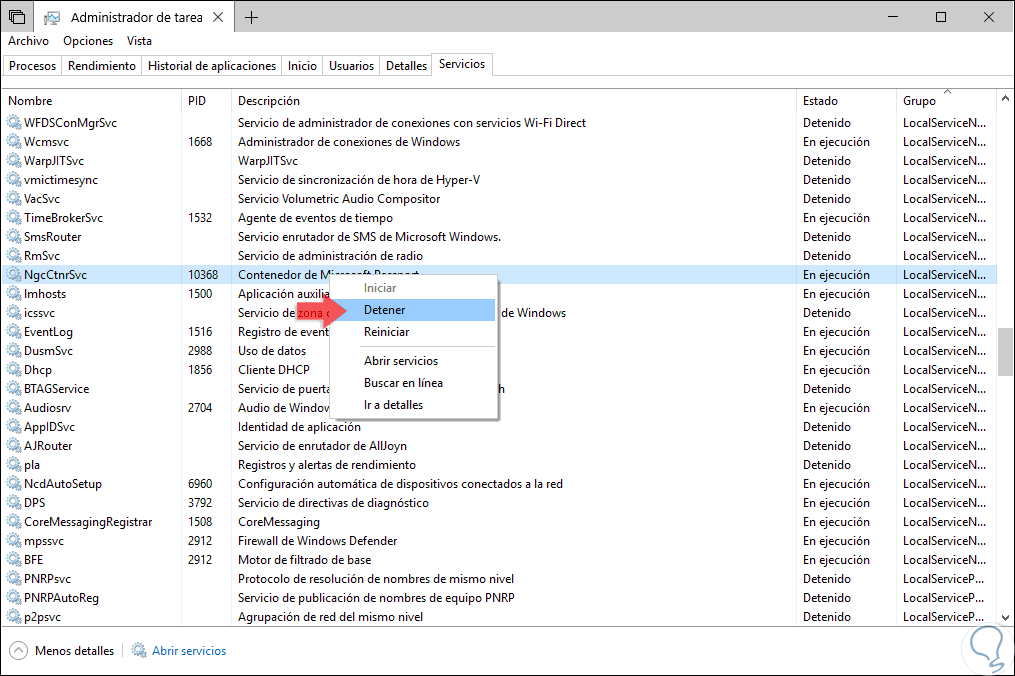Click the services icon beside Abrir servicios link
1015x676 pixels.
click(x=139, y=650)
